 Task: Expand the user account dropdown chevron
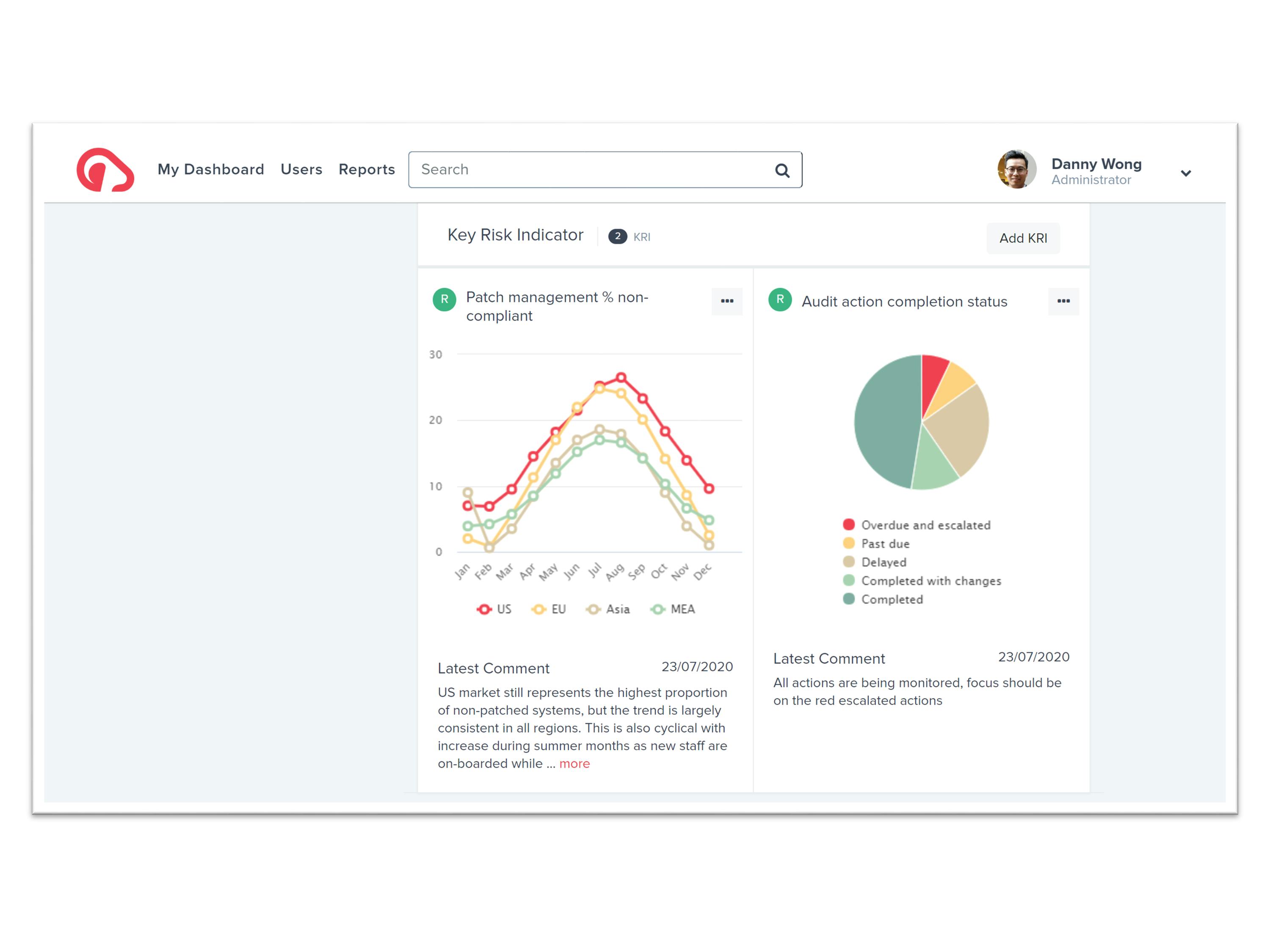pyautogui.click(x=1186, y=173)
